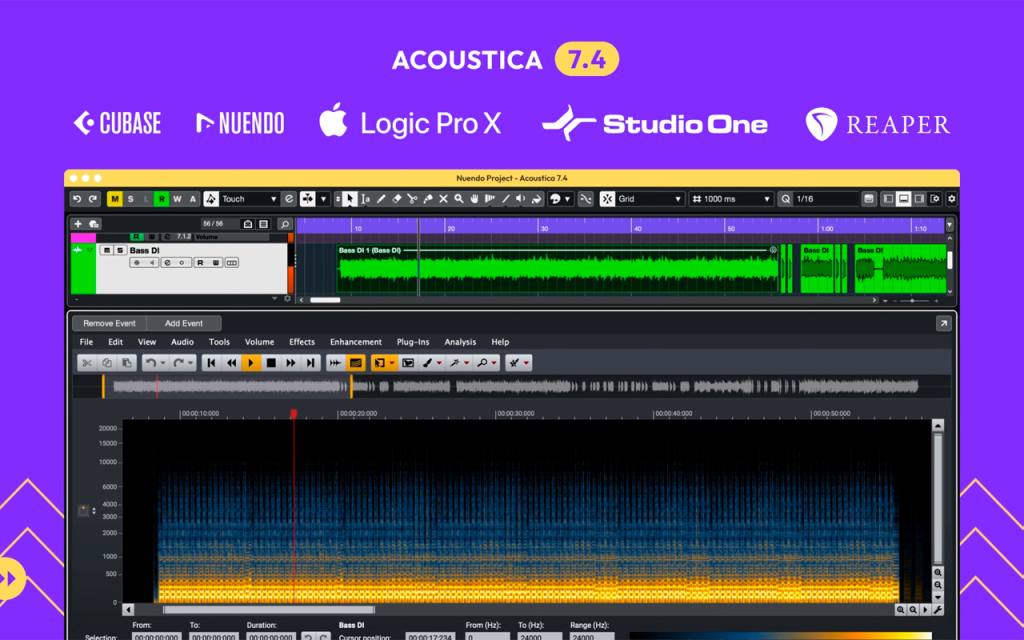
Task: Click the Remove Event button
Action: point(110,323)
